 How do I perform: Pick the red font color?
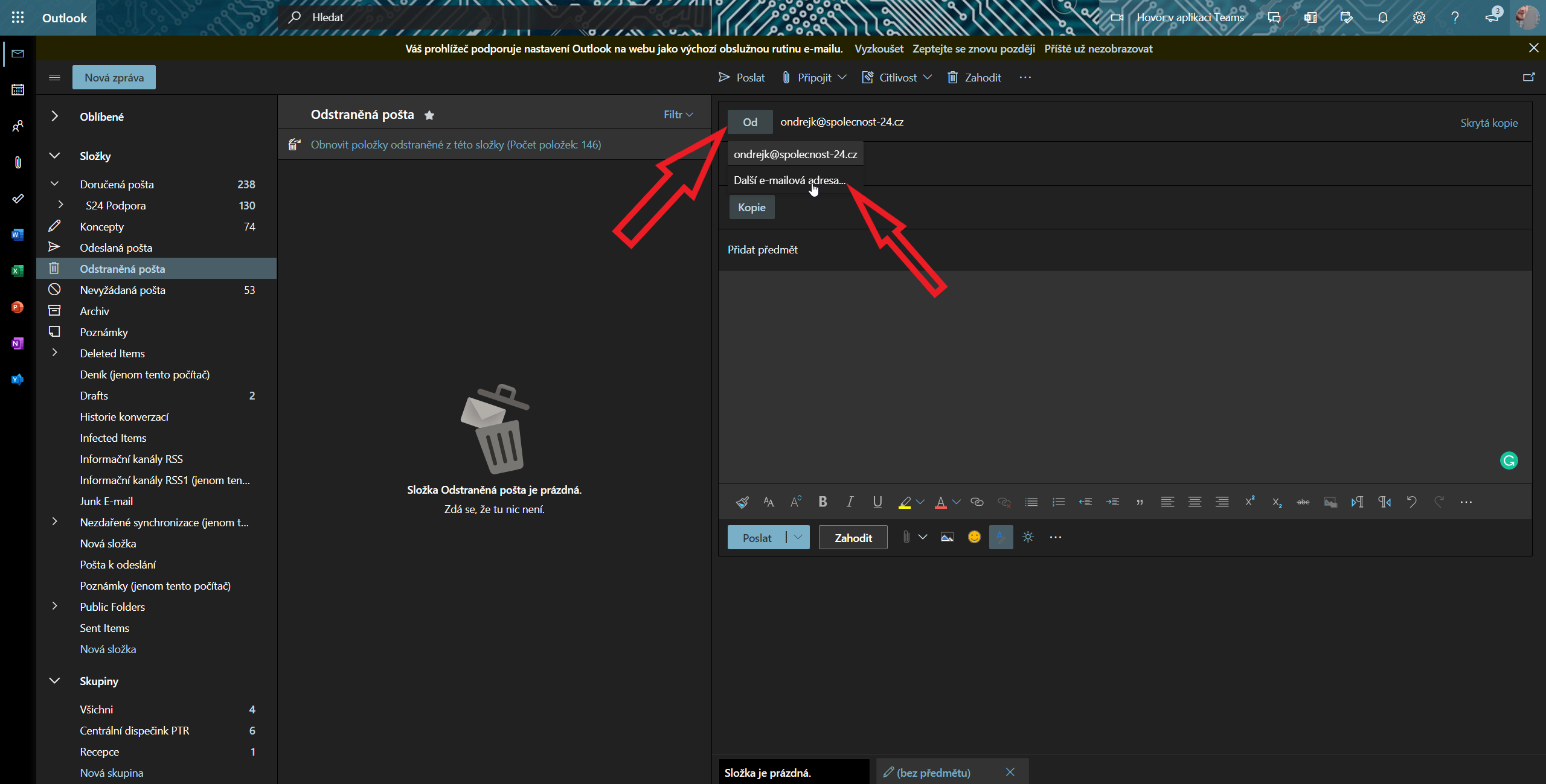[x=940, y=502]
